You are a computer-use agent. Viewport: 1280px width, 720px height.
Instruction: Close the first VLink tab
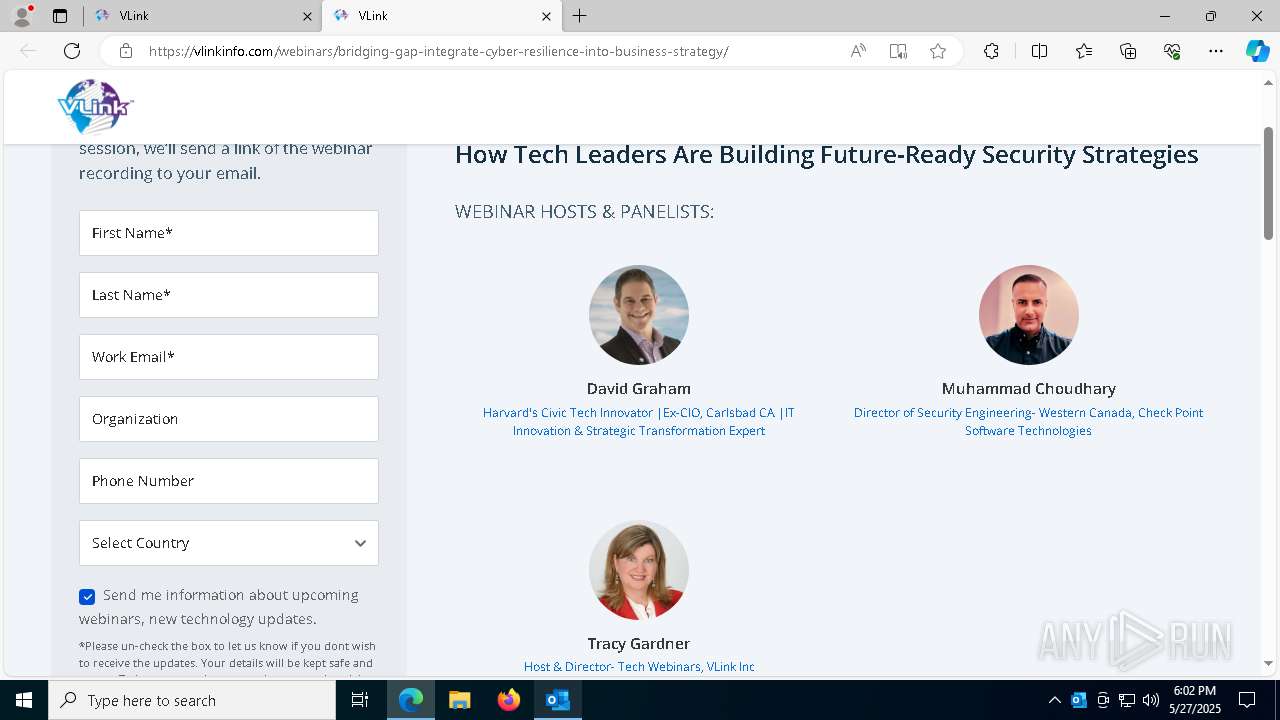click(x=307, y=16)
